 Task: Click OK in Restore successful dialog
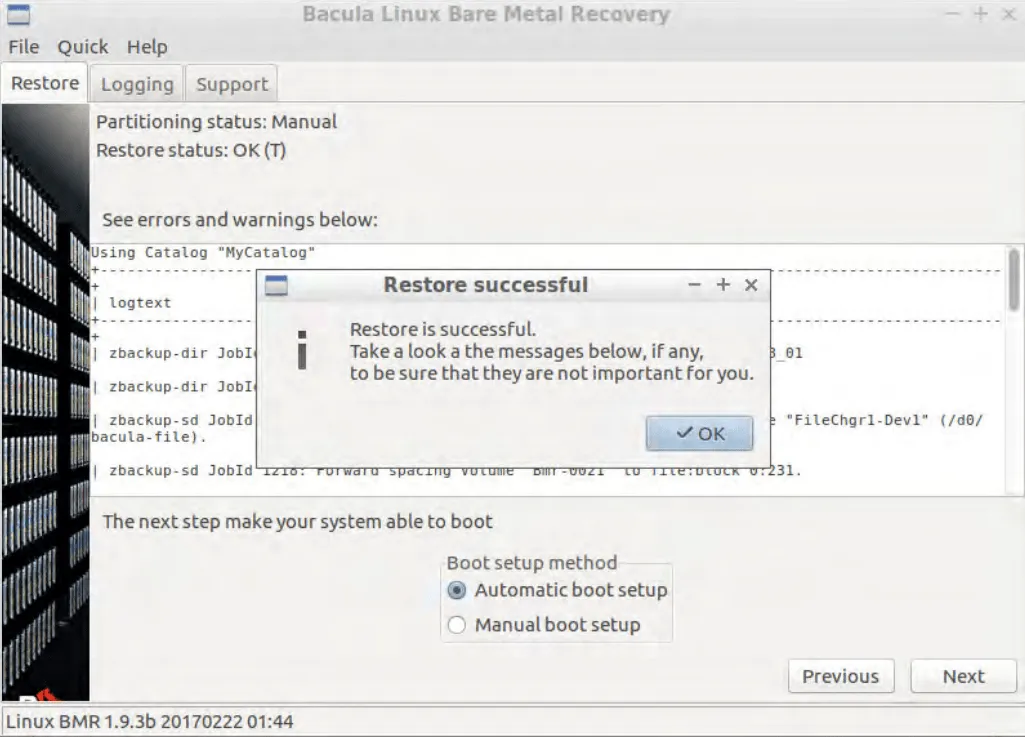[699, 434]
